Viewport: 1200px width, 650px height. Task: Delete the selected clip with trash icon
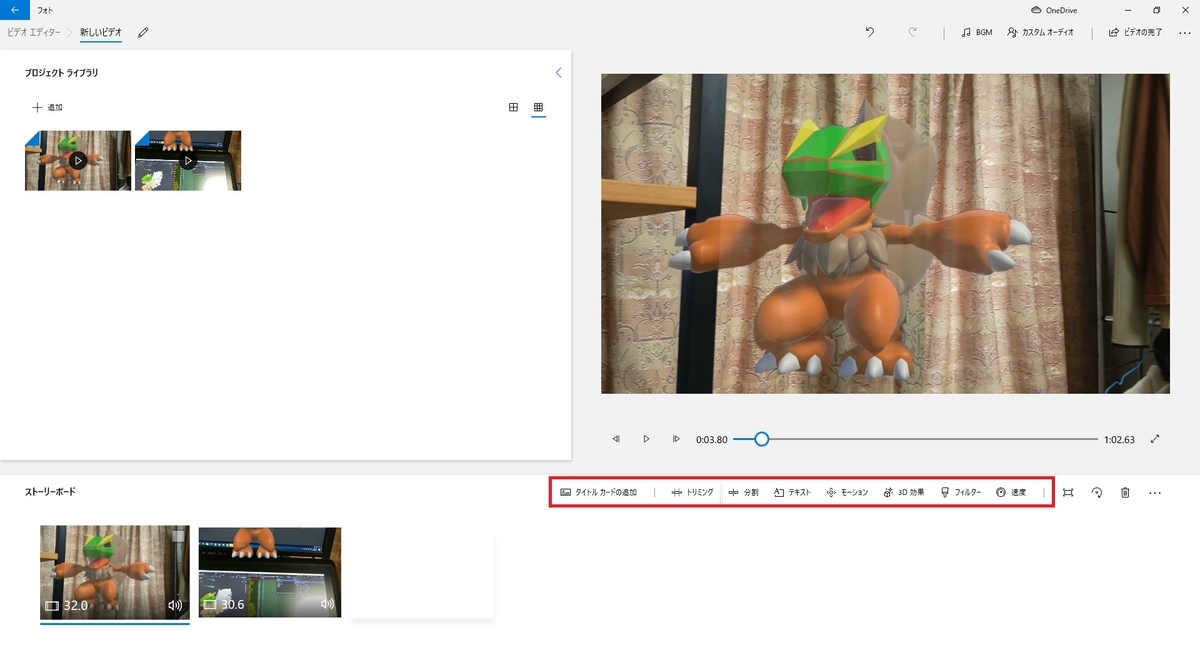tap(1125, 492)
